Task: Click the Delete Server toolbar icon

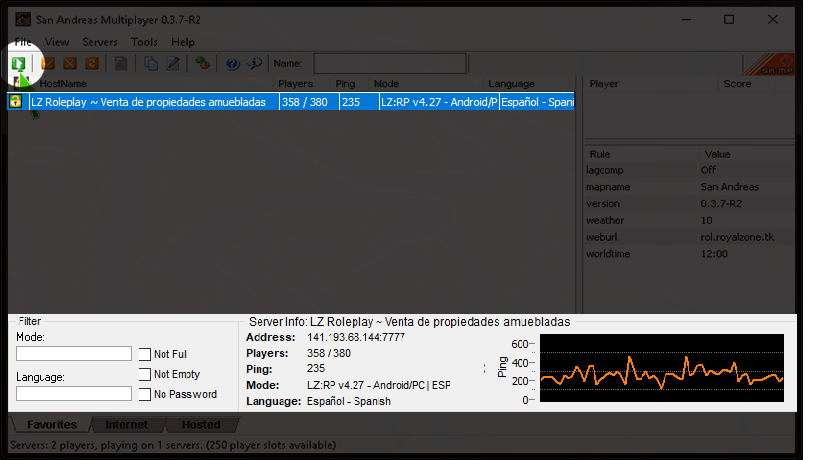Action: click(70, 63)
